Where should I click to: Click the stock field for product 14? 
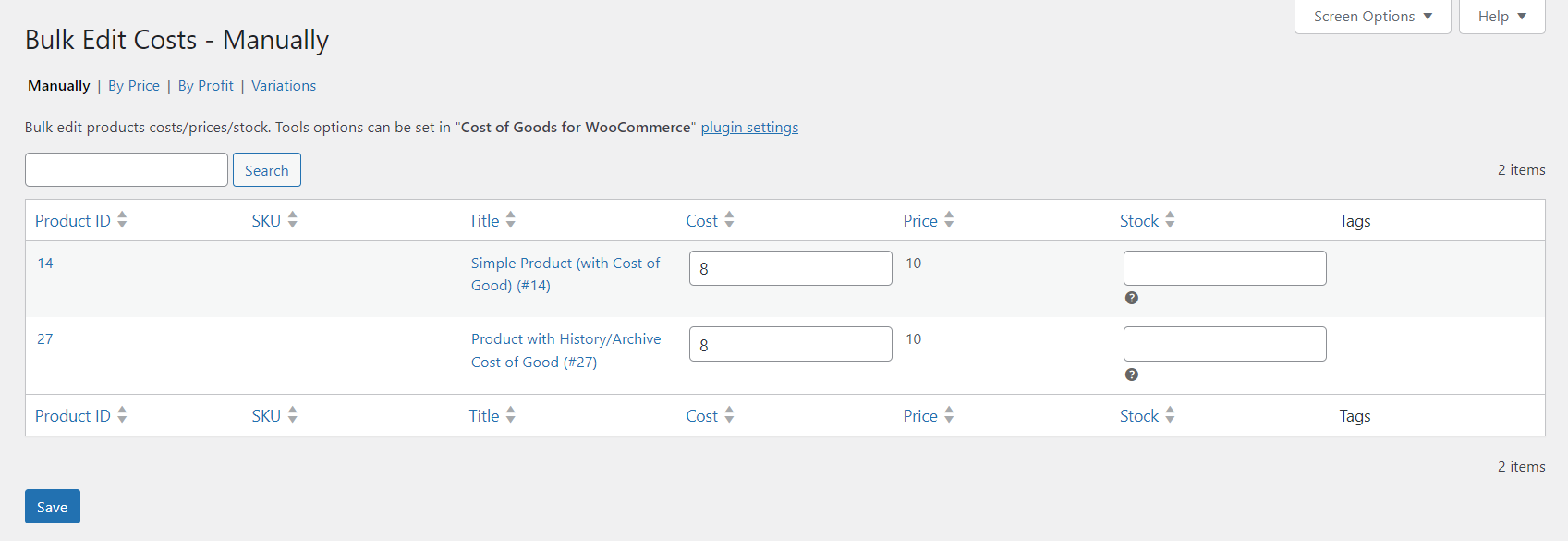[1225, 268]
